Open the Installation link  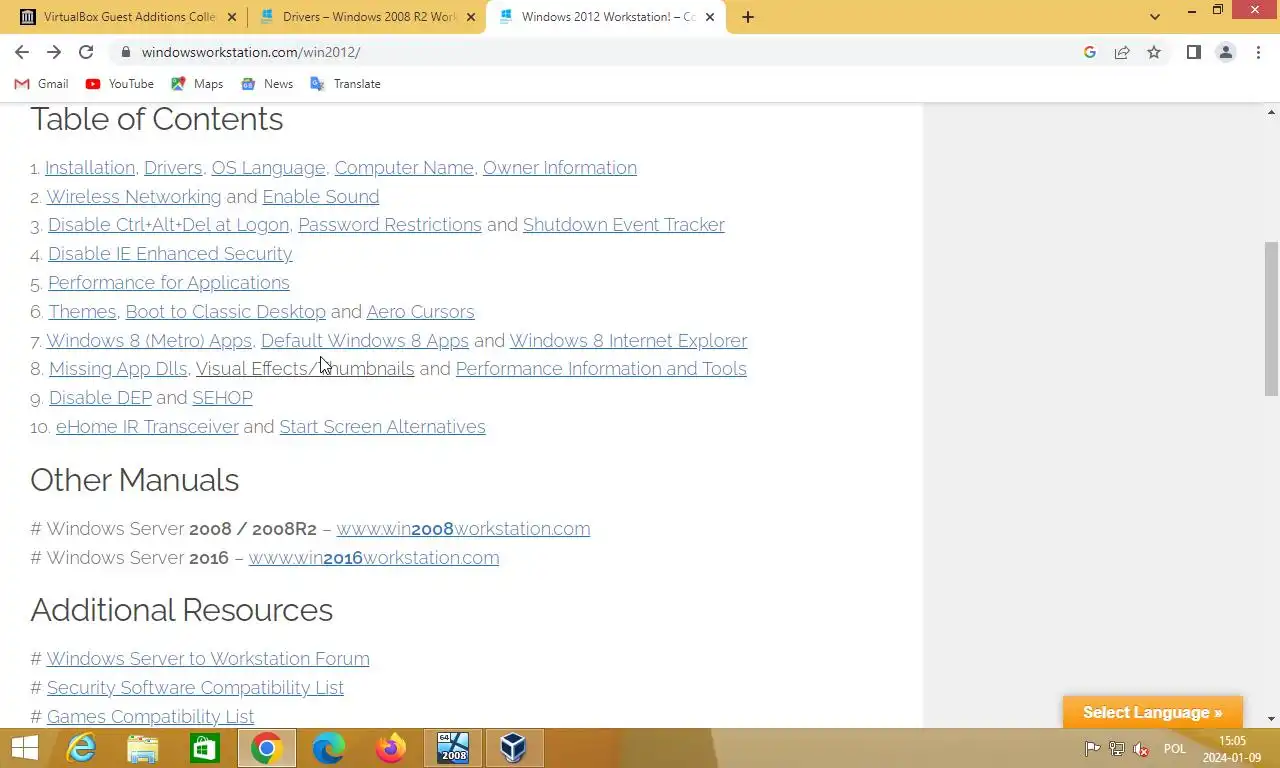pos(90,168)
